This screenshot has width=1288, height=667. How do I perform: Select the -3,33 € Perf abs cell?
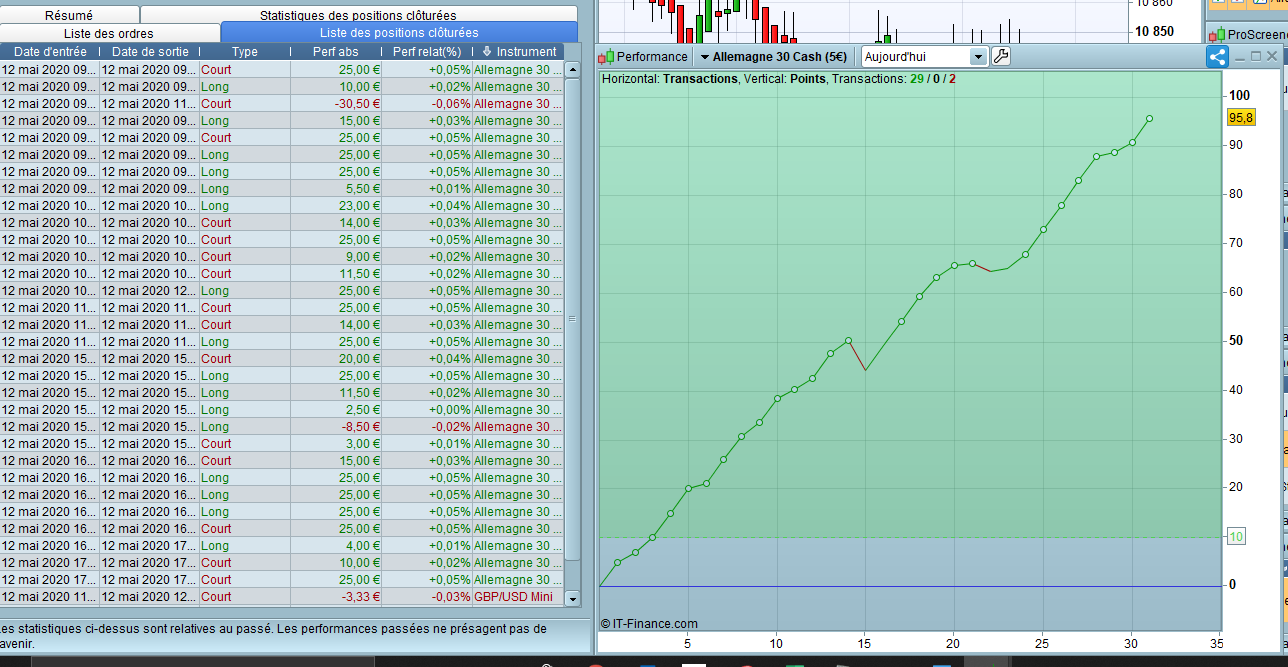336,597
